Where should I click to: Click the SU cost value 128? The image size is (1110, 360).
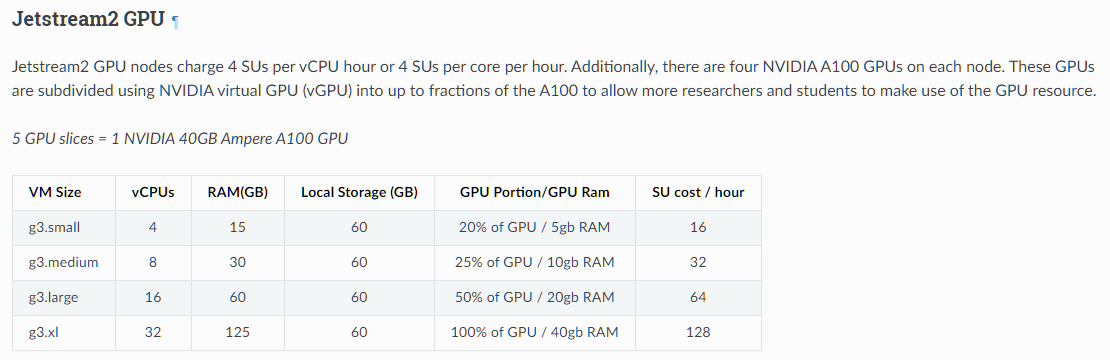pos(698,332)
